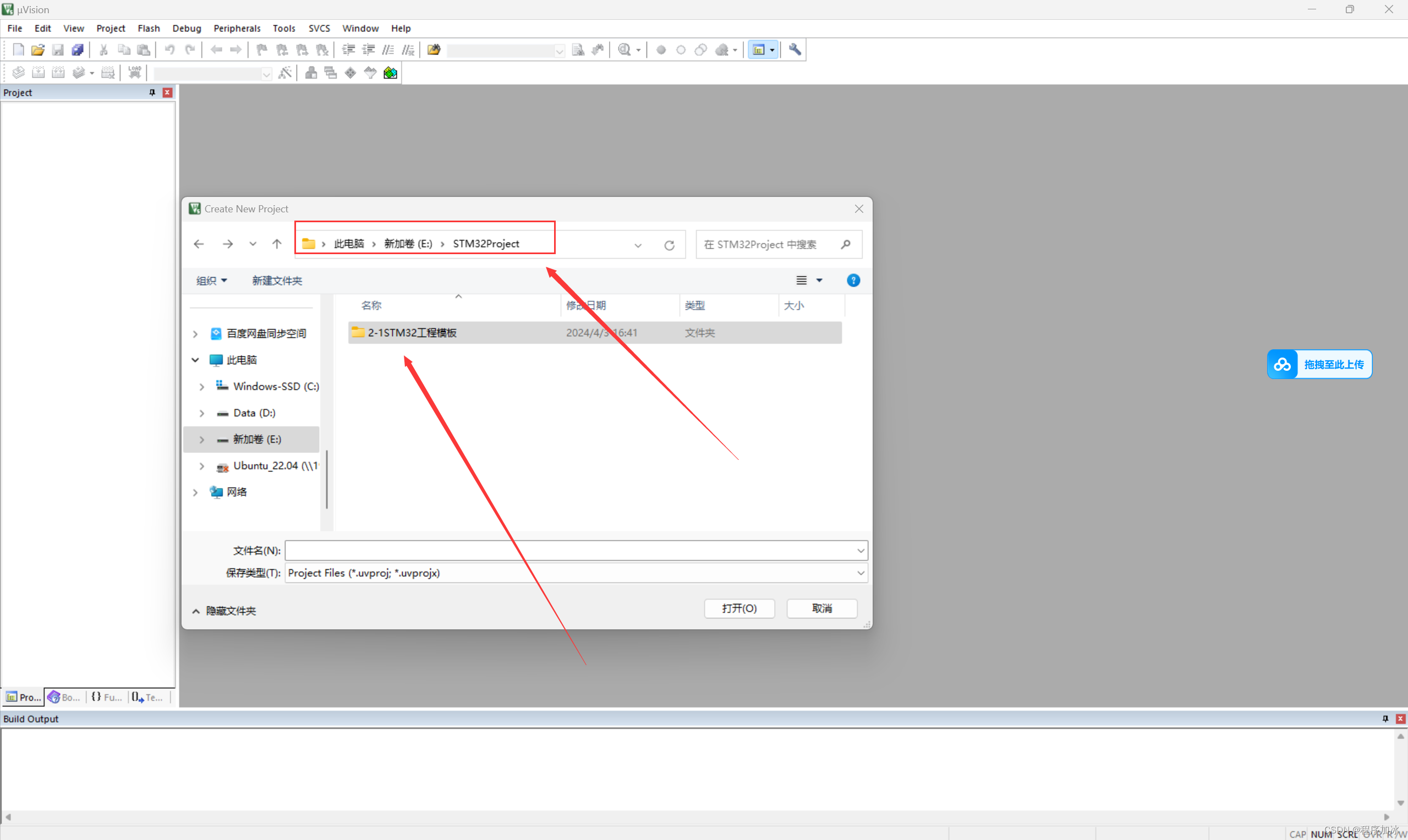Expand the Windows-SSD (C:) tree node
This screenshot has height=840, width=1408.
(x=201, y=387)
